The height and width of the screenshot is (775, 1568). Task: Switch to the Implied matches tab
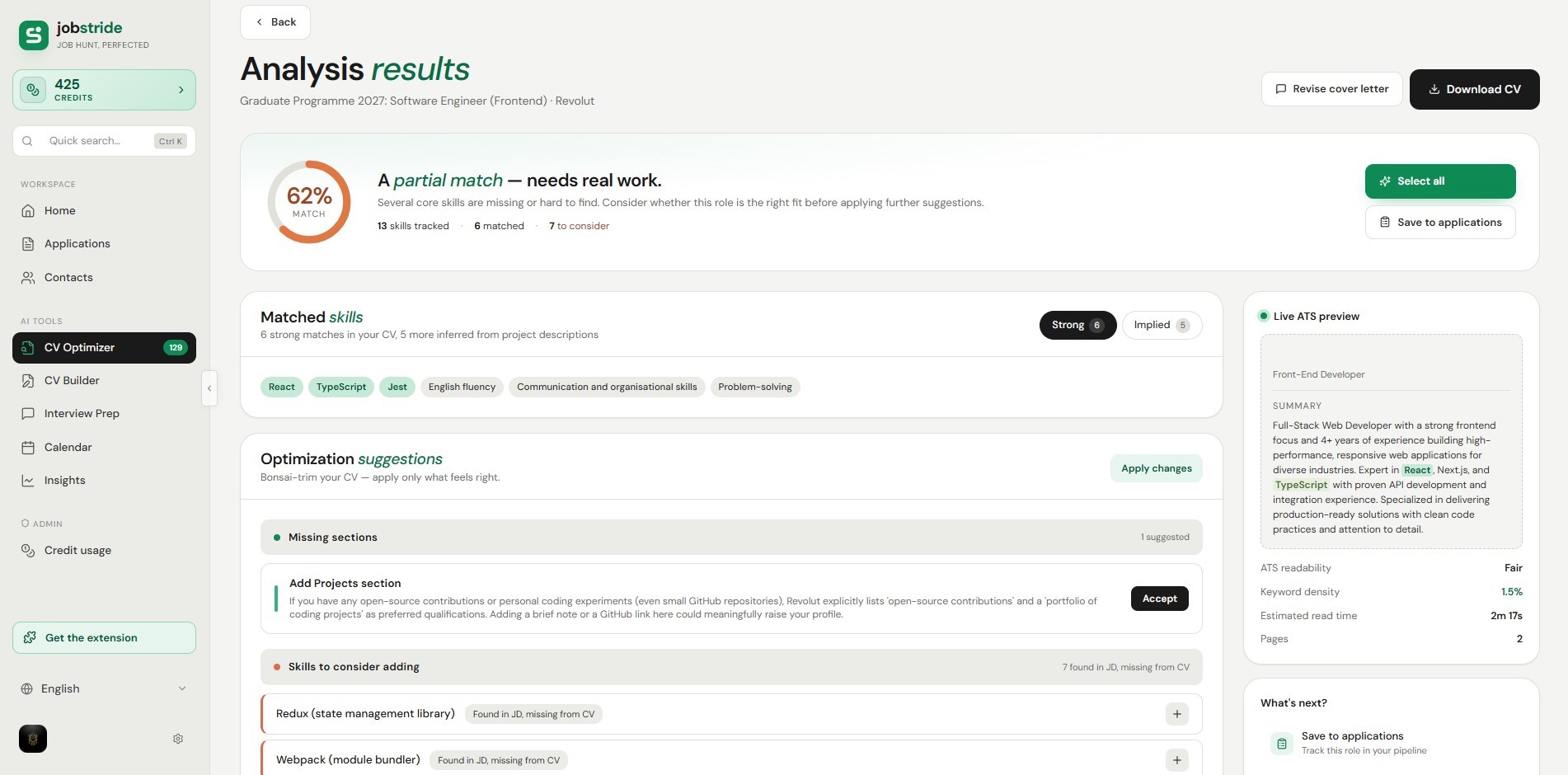tap(1162, 325)
